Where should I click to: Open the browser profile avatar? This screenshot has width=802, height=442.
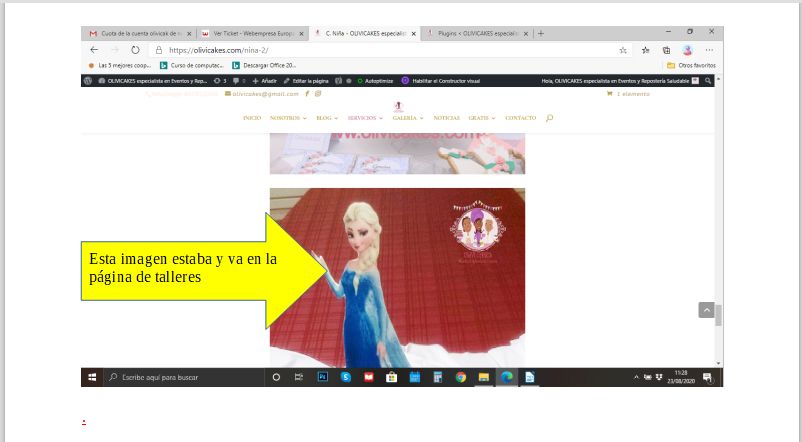[x=687, y=50]
